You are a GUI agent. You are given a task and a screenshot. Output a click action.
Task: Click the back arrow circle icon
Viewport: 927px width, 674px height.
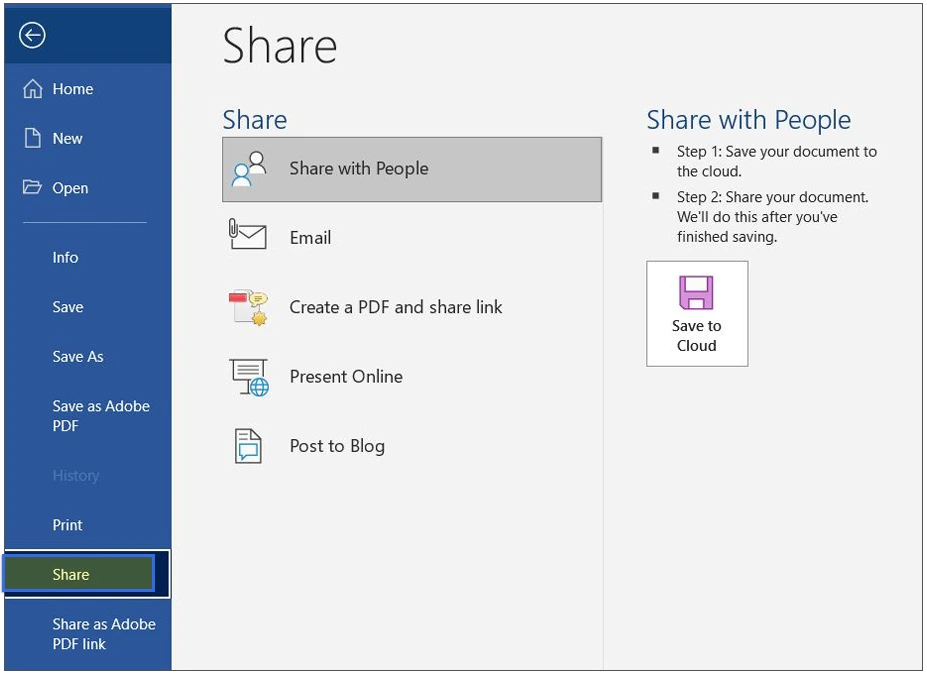click(32, 35)
